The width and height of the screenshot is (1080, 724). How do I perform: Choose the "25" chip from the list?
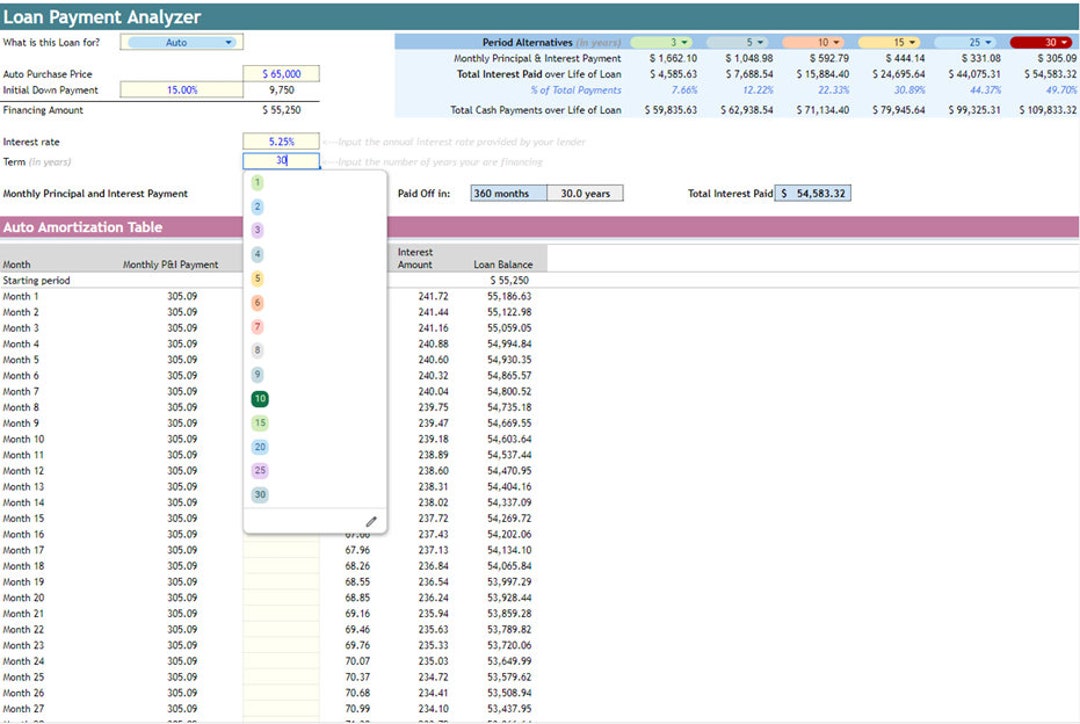(259, 470)
